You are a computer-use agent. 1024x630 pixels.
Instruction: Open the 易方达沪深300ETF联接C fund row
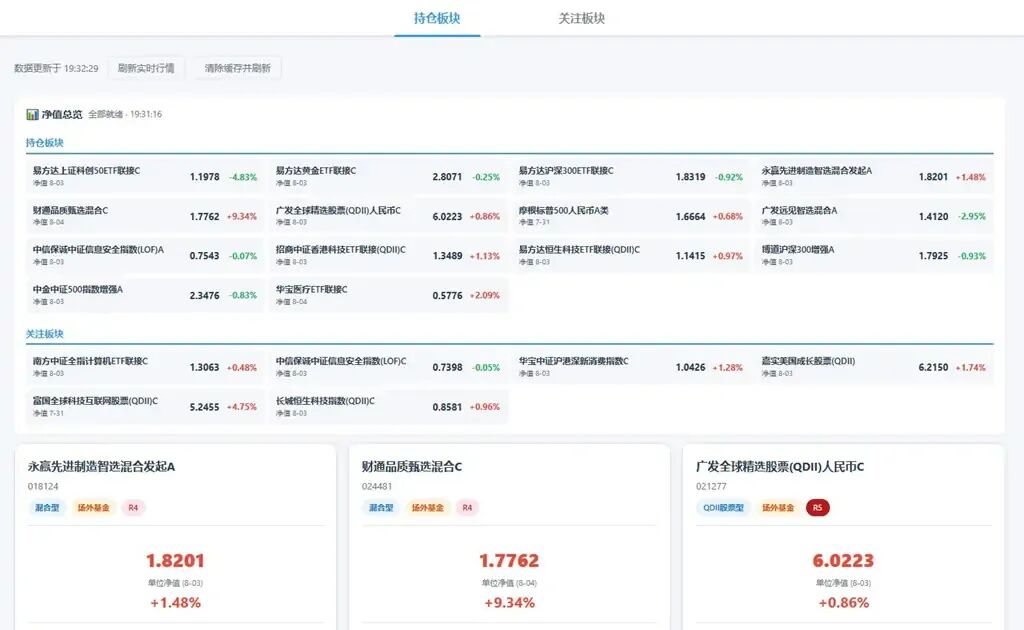[631, 176]
